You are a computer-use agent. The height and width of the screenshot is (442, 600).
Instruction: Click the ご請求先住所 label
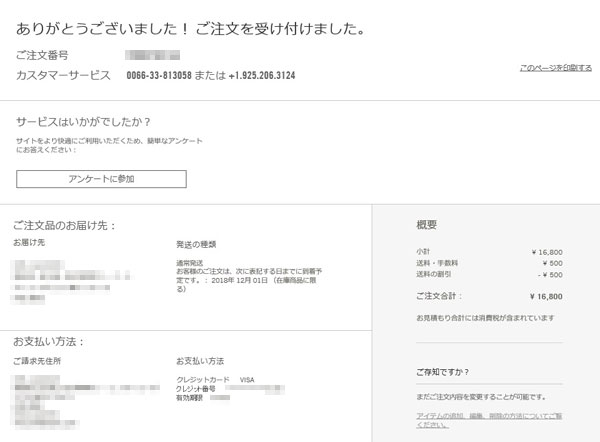point(37,360)
